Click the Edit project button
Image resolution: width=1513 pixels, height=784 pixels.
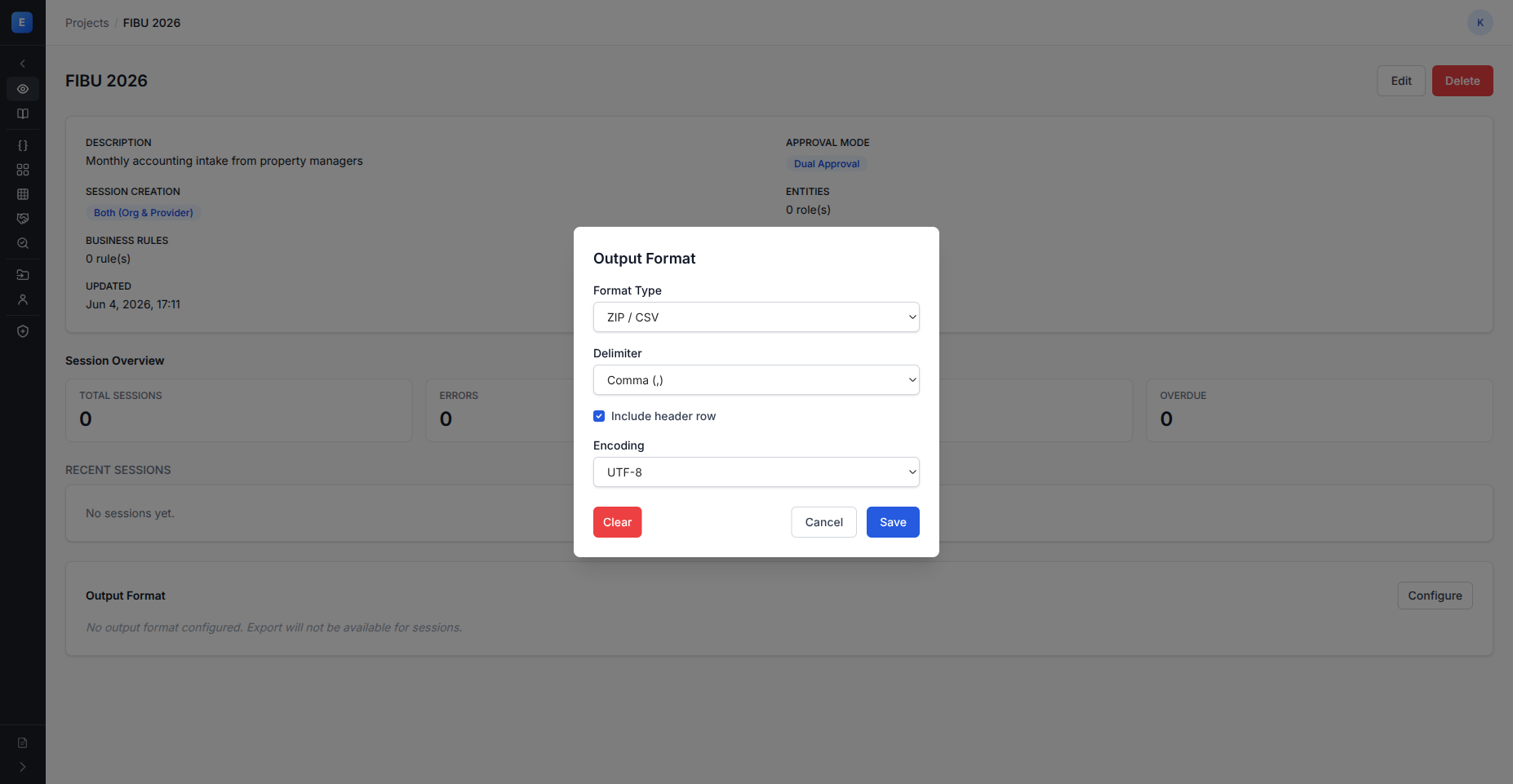pyautogui.click(x=1401, y=81)
